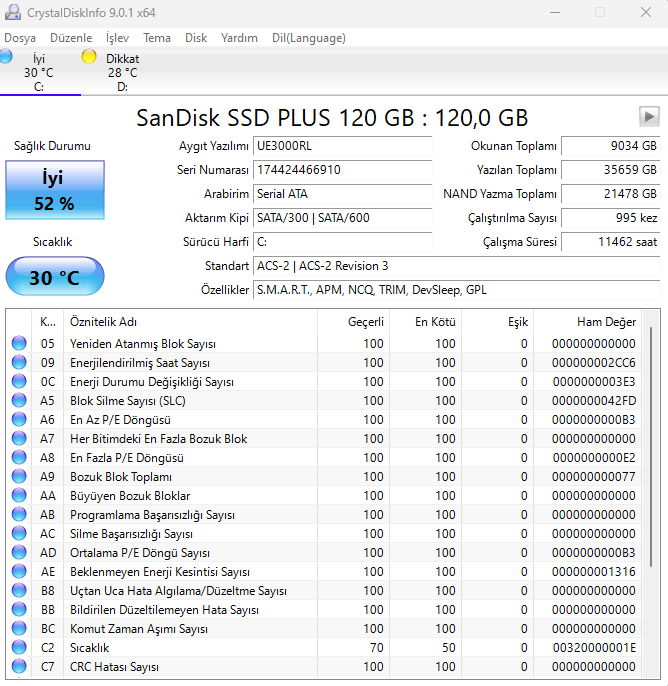Open the Disk menu
The width and height of the screenshot is (668, 686).
point(196,38)
